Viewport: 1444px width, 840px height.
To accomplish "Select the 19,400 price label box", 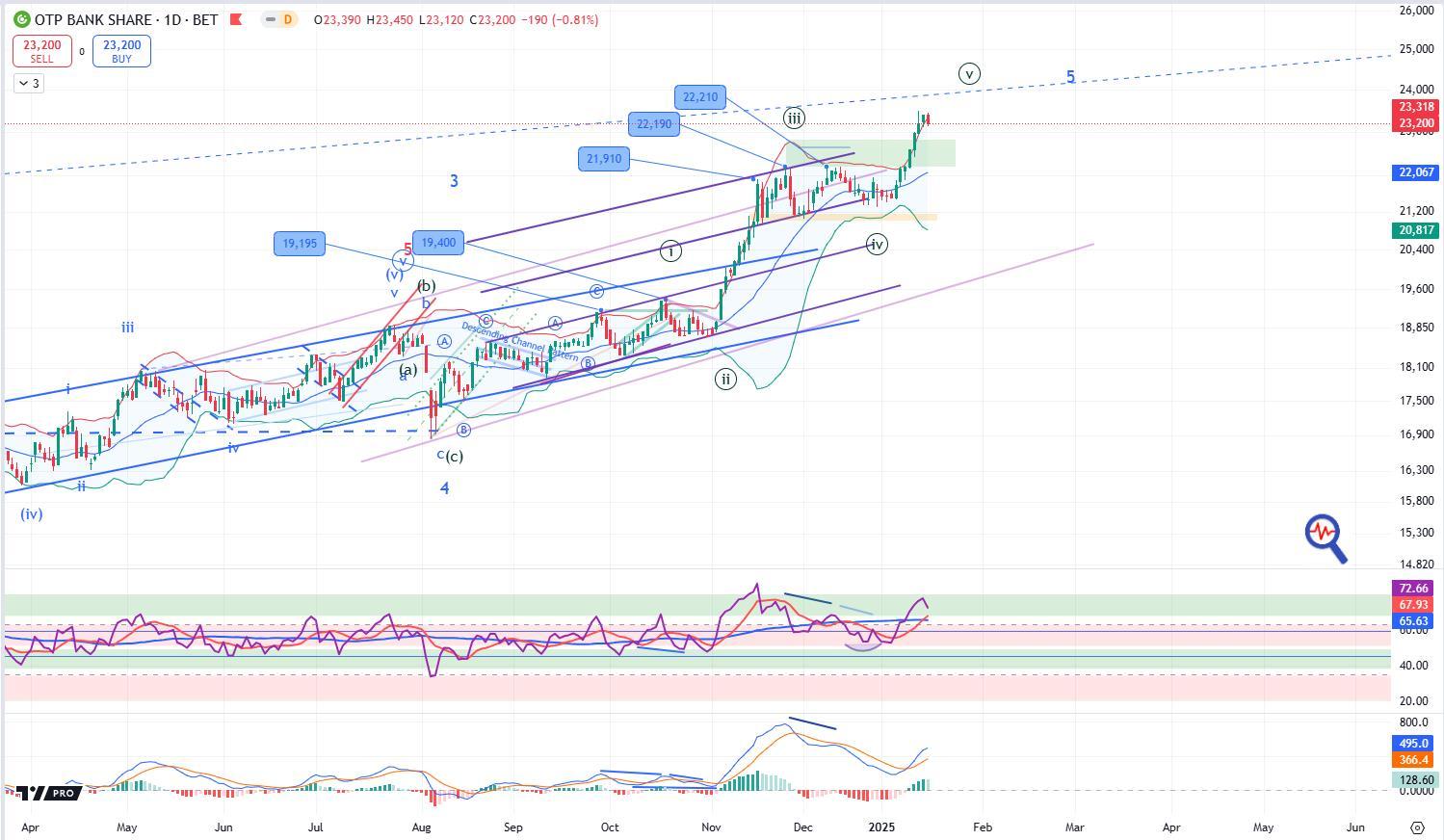I will point(438,243).
